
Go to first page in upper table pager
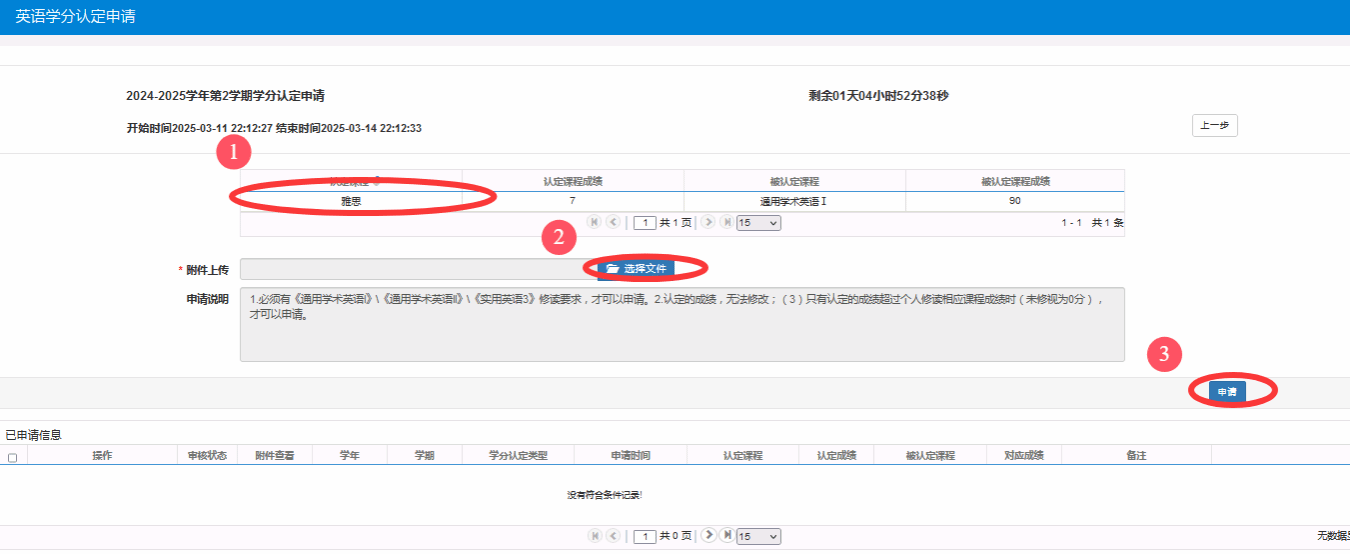(595, 222)
